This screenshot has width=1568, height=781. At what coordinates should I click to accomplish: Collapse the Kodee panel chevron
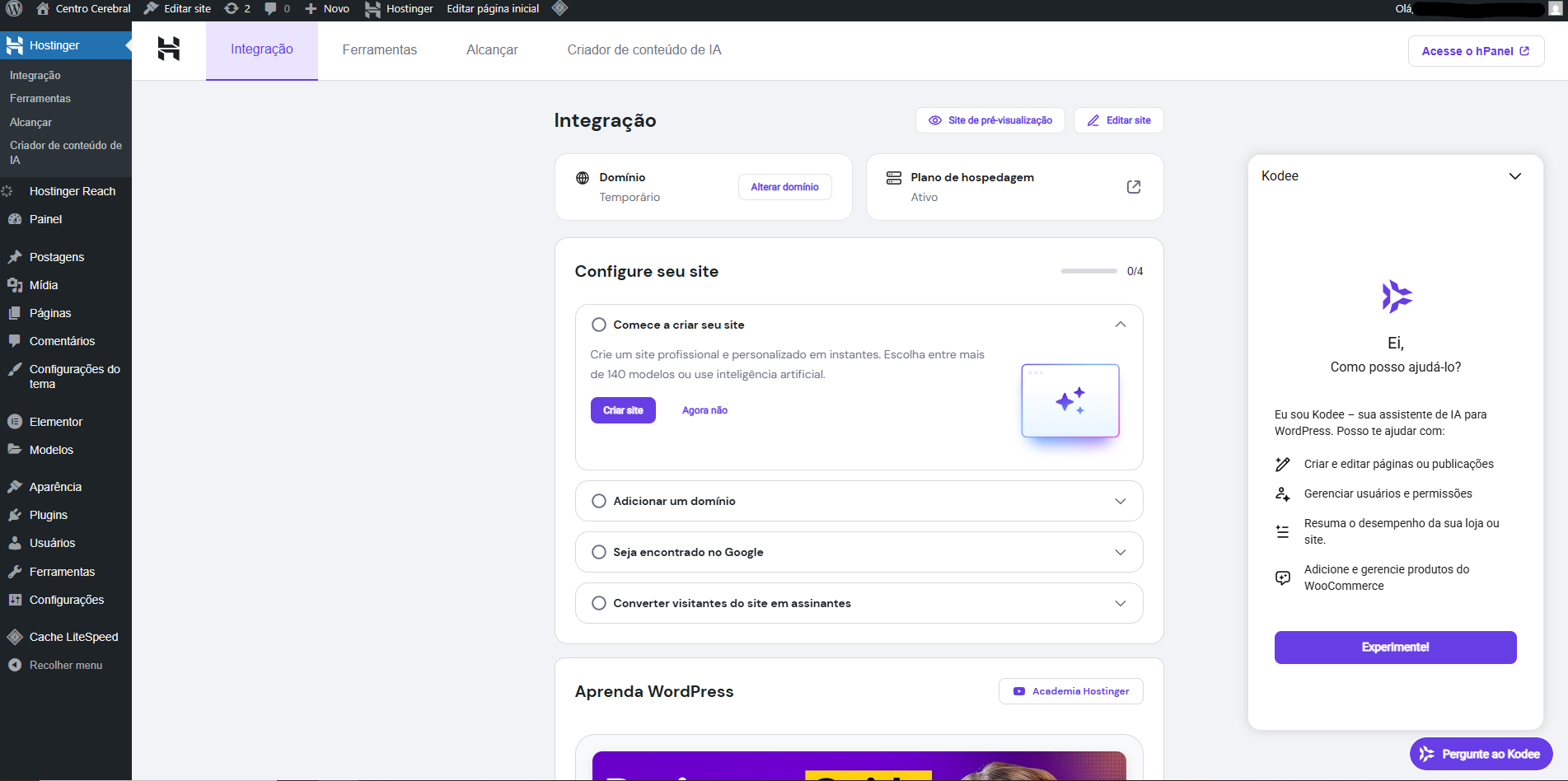(x=1514, y=176)
